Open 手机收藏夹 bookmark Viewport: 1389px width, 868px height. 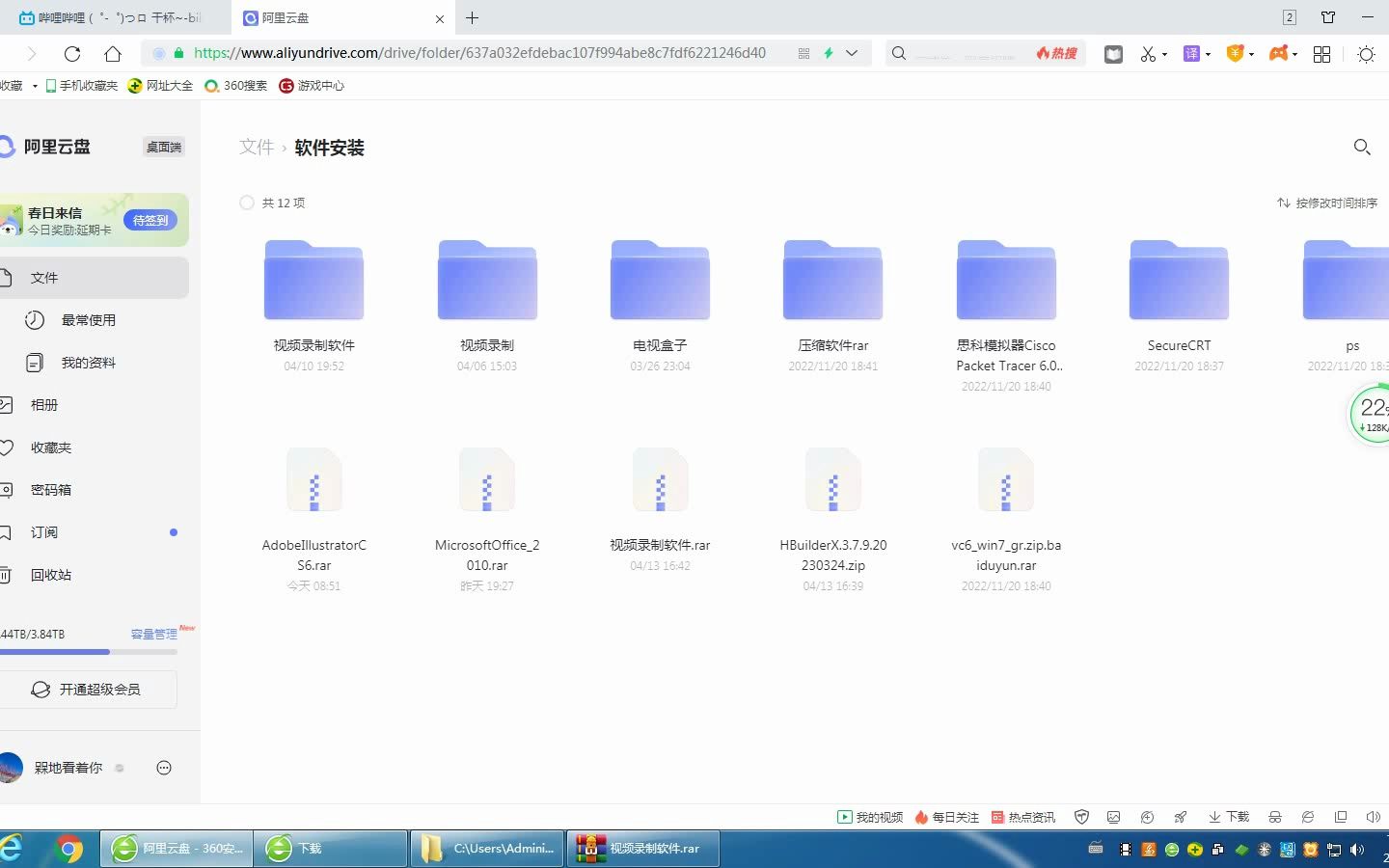point(80,86)
